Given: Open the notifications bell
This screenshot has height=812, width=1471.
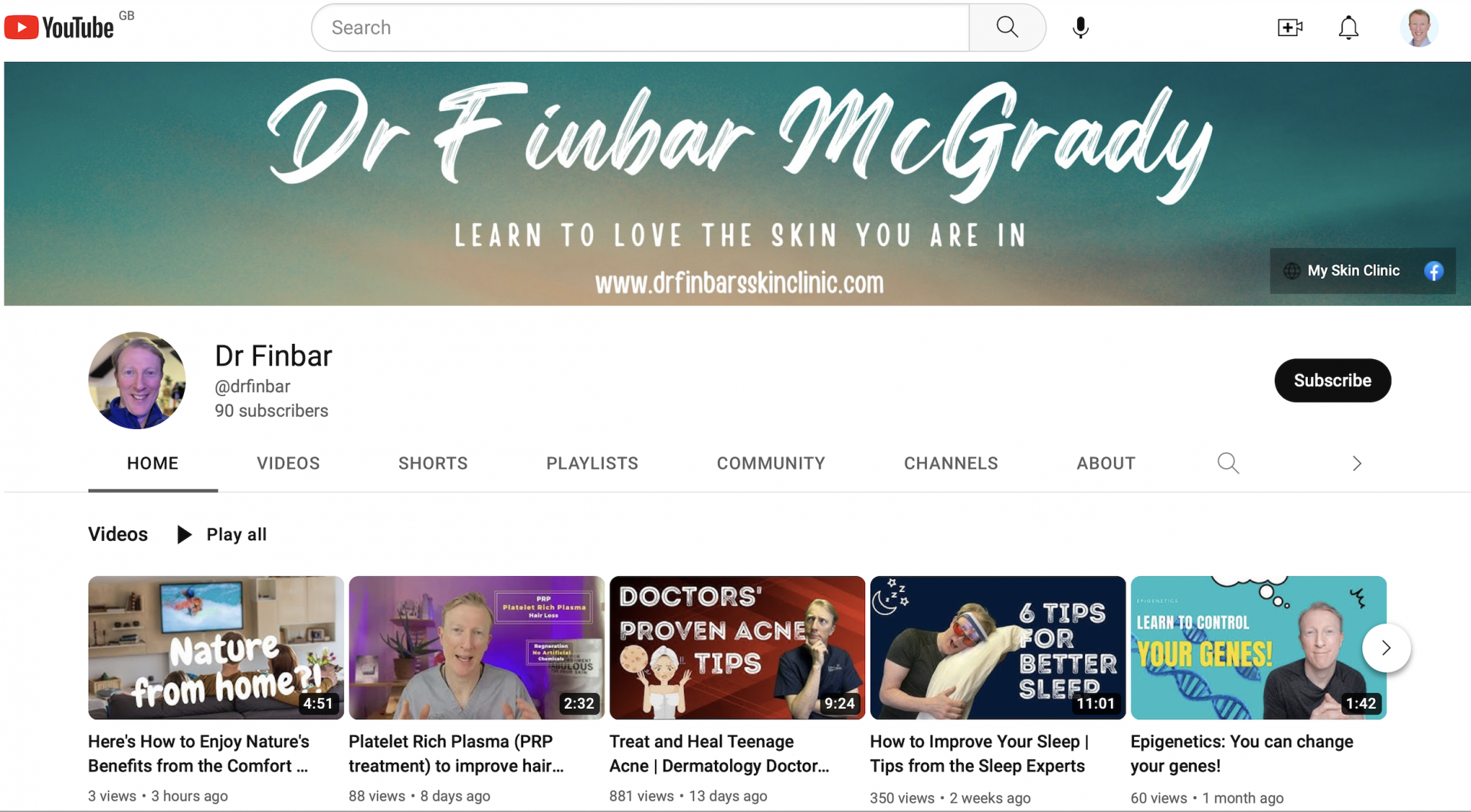Looking at the screenshot, I should tap(1348, 28).
